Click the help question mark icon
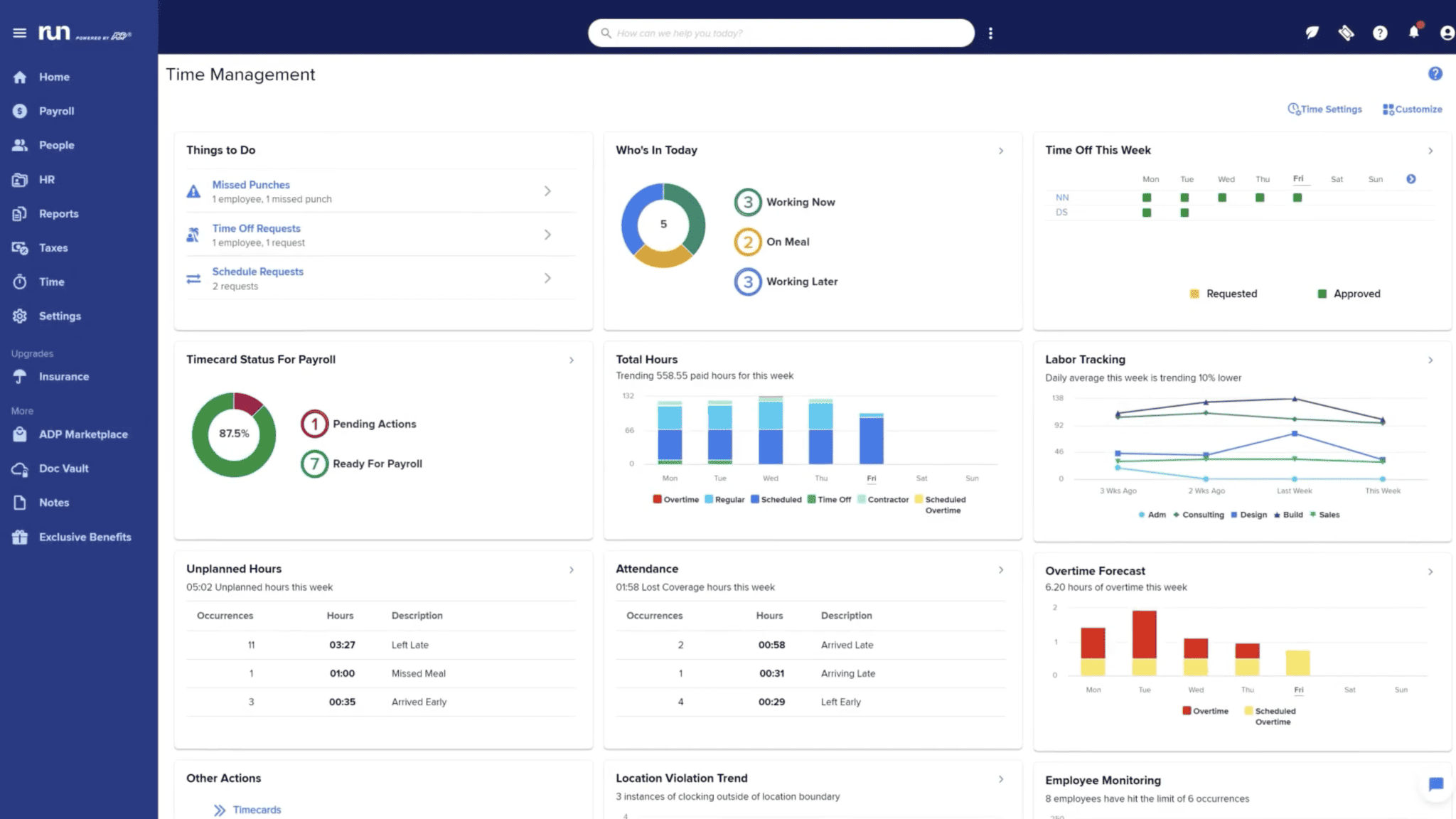Image resolution: width=1456 pixels, height=819 pixels. (x=1380, y=33)
